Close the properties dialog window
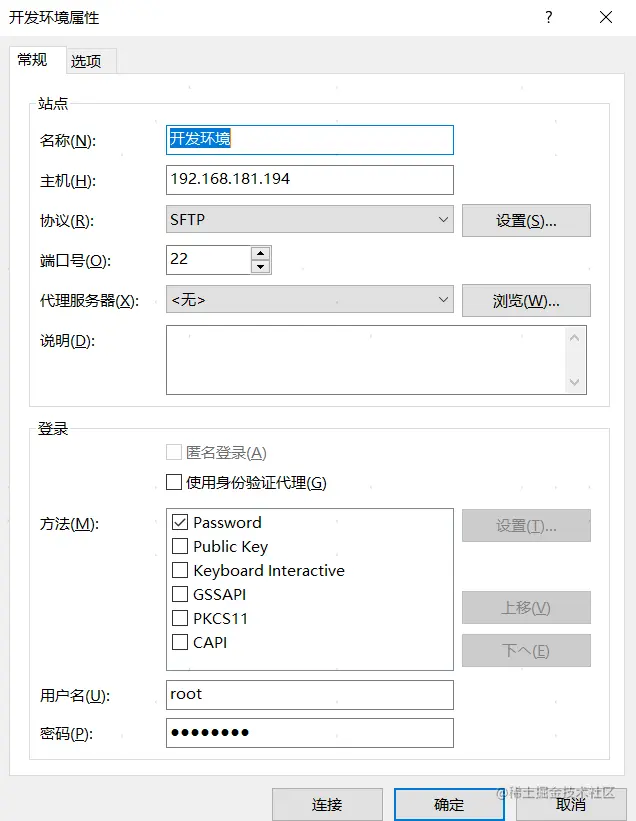The image size is (636, 821). (606, 17)
